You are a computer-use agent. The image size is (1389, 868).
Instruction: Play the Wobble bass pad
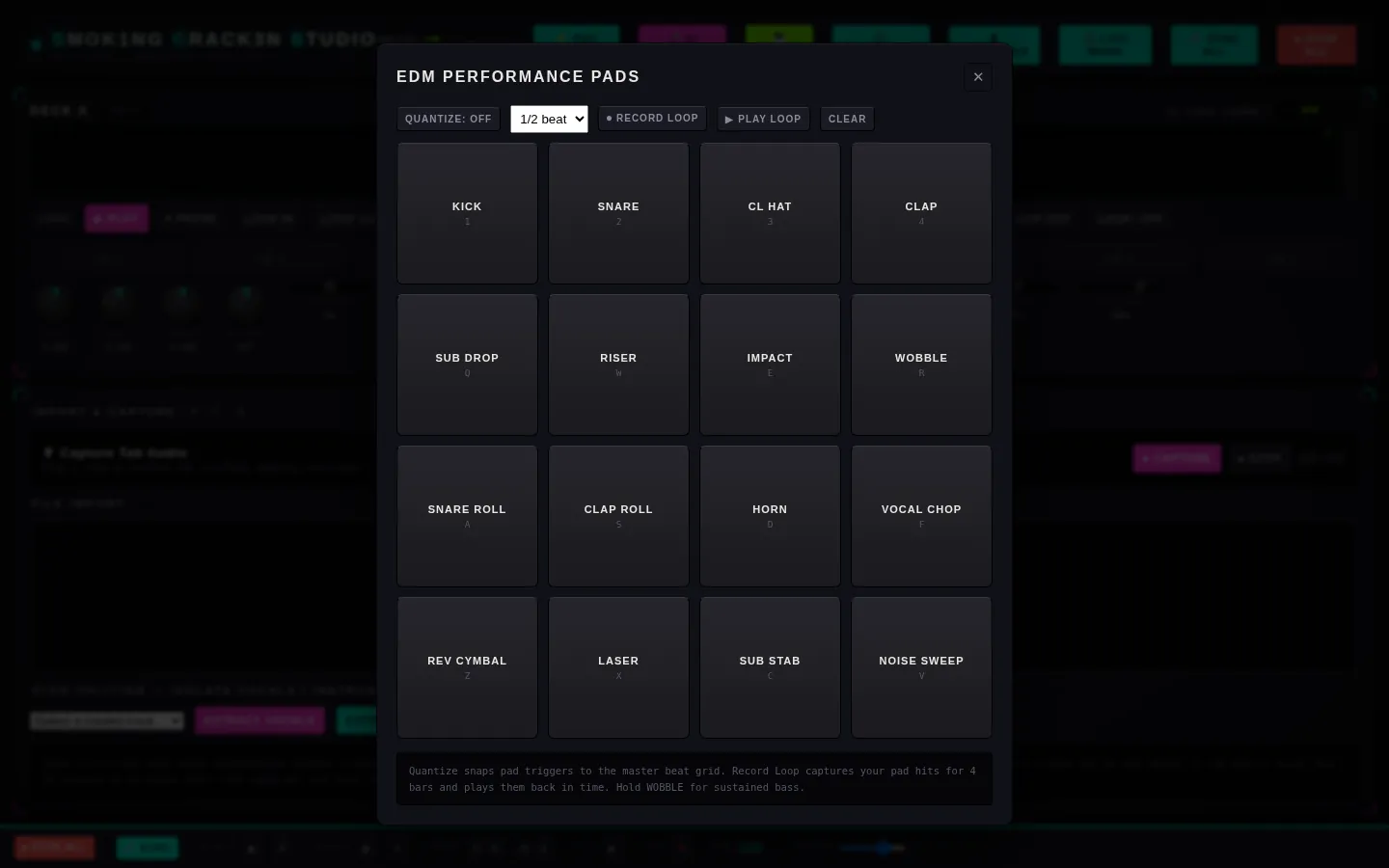tap(921, 365)
